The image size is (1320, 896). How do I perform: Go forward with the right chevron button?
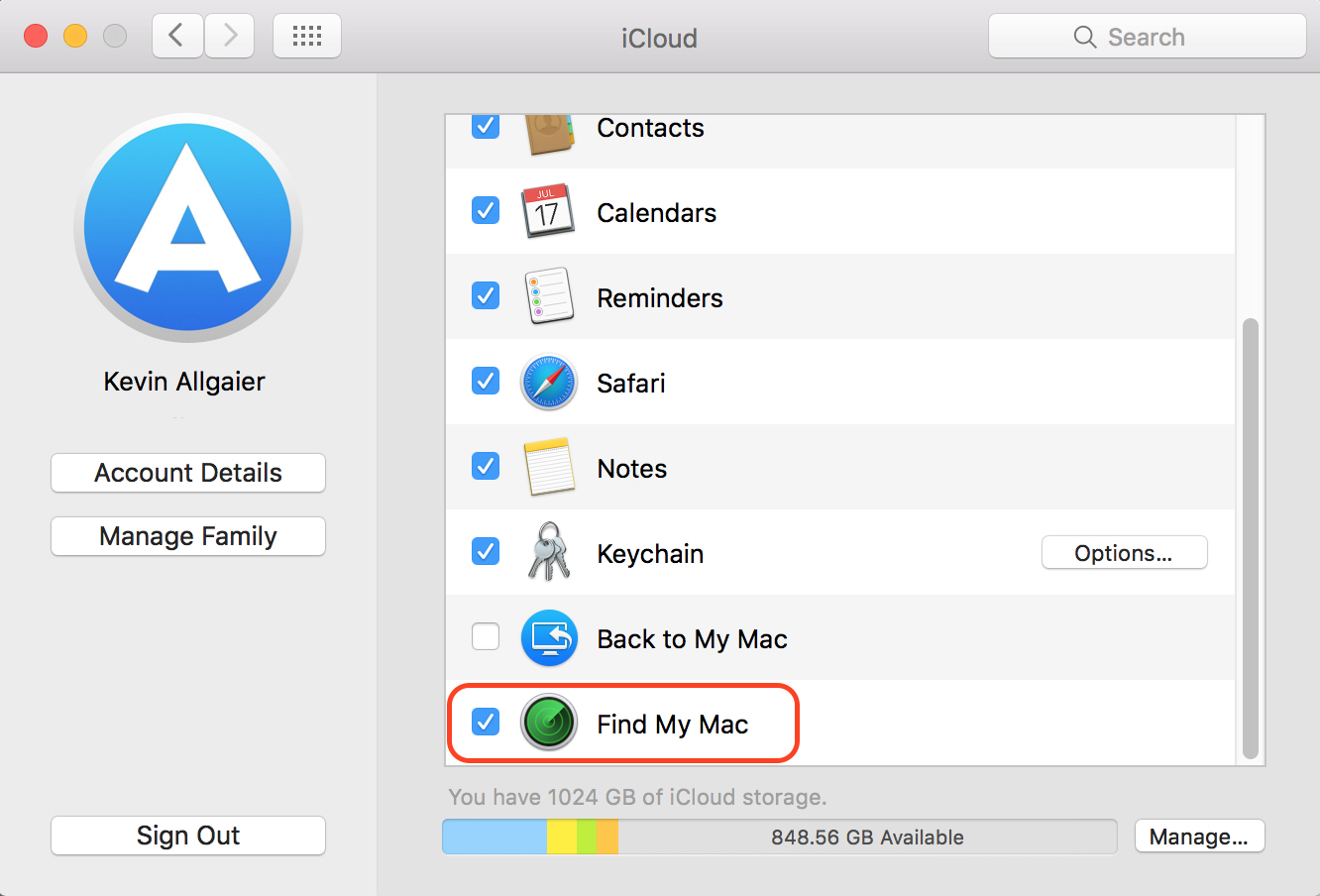[230, 37]
